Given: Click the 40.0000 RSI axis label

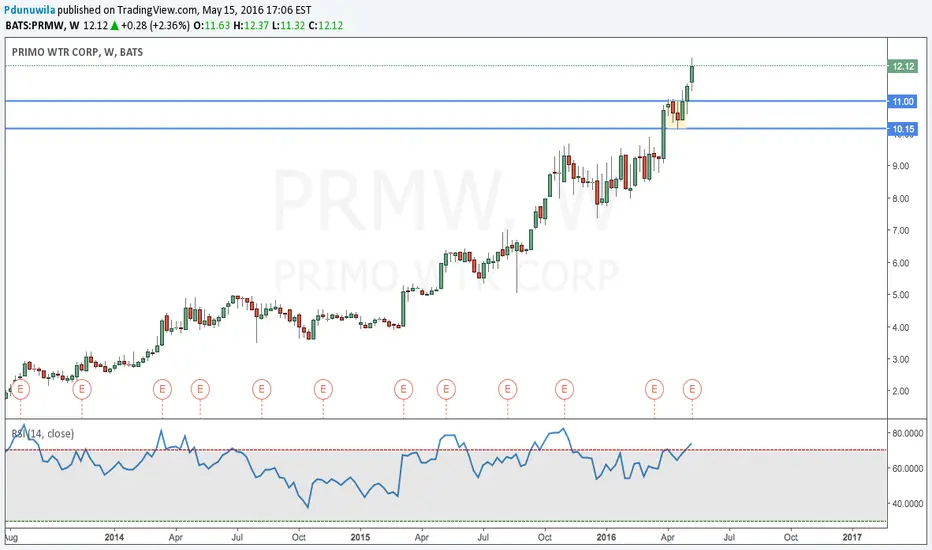Looking at the screenshot, I should click(x=907, y=504).
